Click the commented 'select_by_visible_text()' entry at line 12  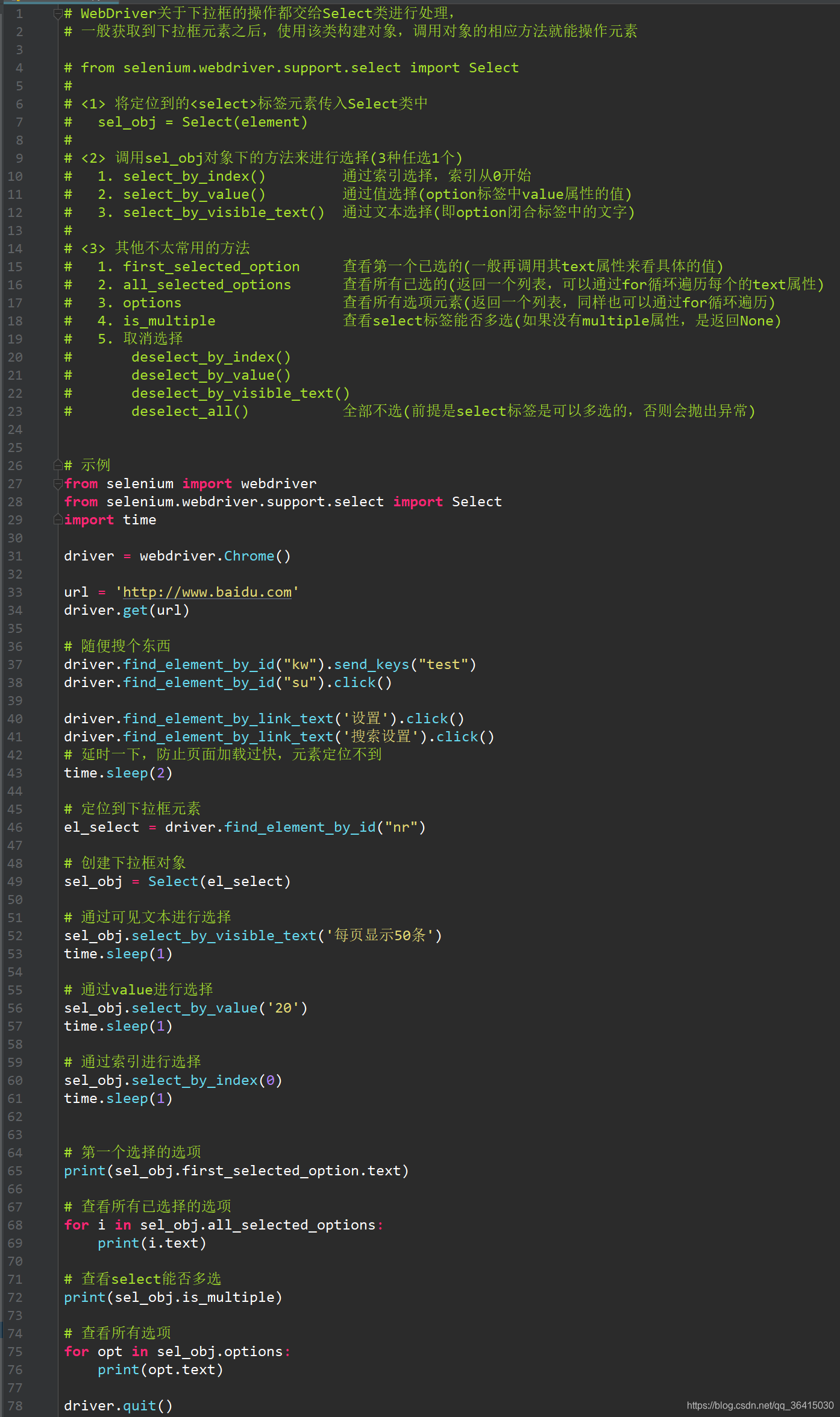224,212
